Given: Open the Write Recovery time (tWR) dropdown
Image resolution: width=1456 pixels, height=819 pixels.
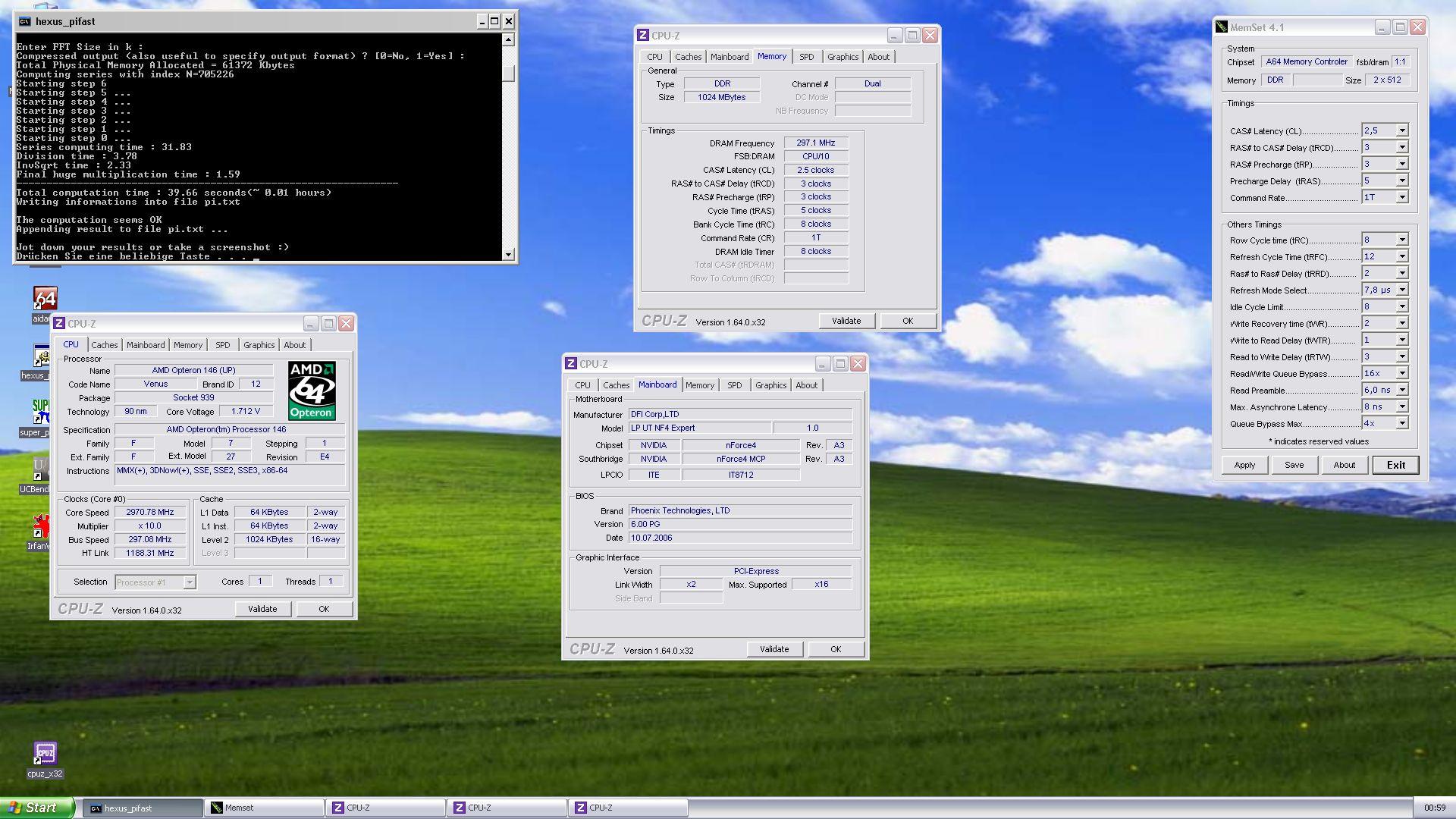Looking at the screenshot, I should (1402, 323).
